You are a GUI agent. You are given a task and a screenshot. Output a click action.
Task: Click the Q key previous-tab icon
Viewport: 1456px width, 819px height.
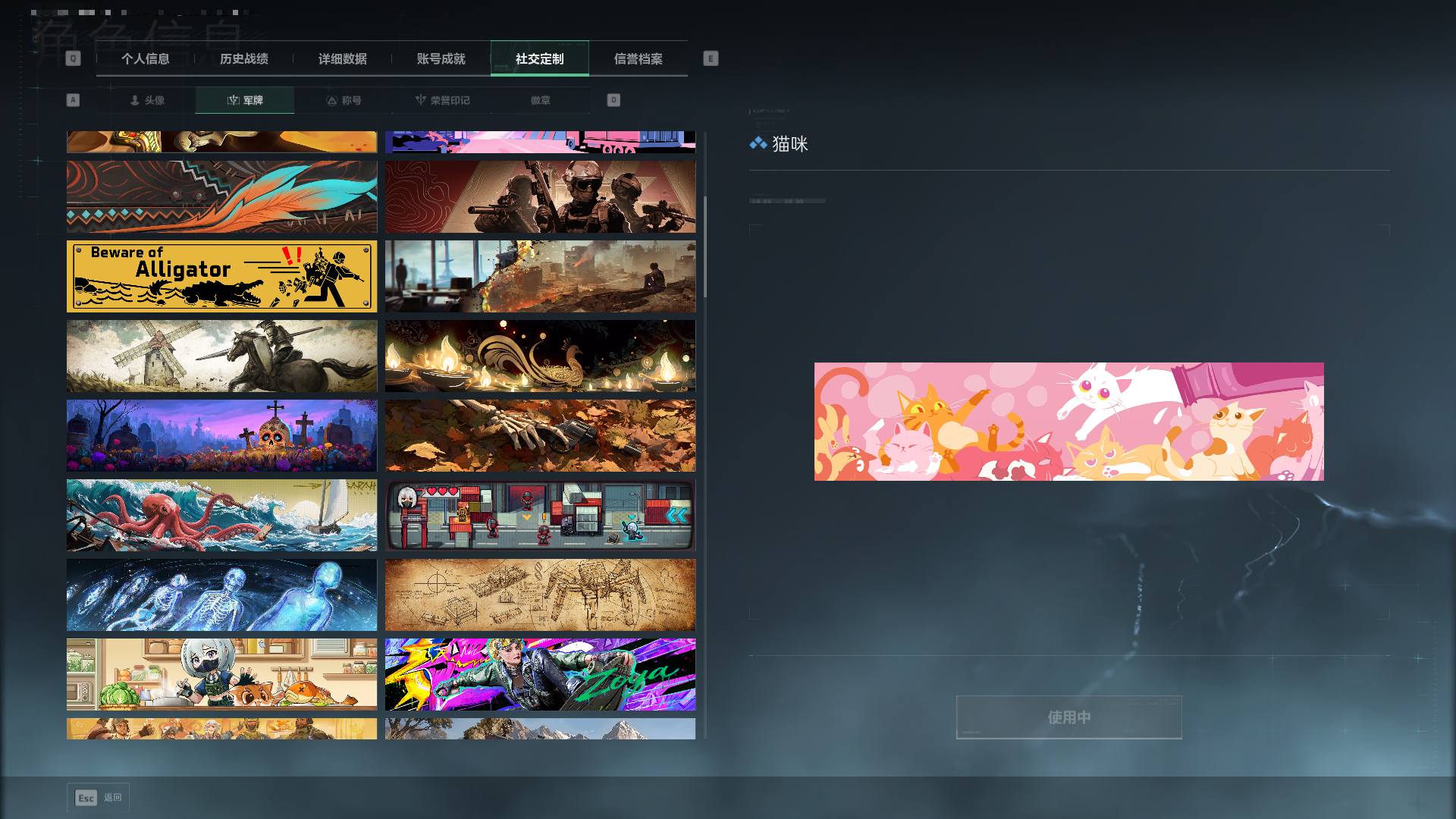tap(73, 58)
